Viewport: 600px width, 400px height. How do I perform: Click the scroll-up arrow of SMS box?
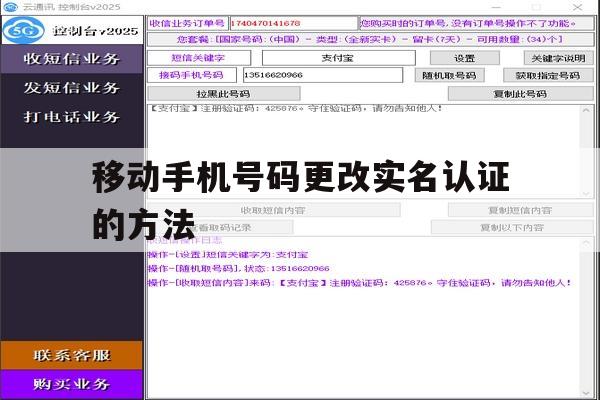[586, 110]
